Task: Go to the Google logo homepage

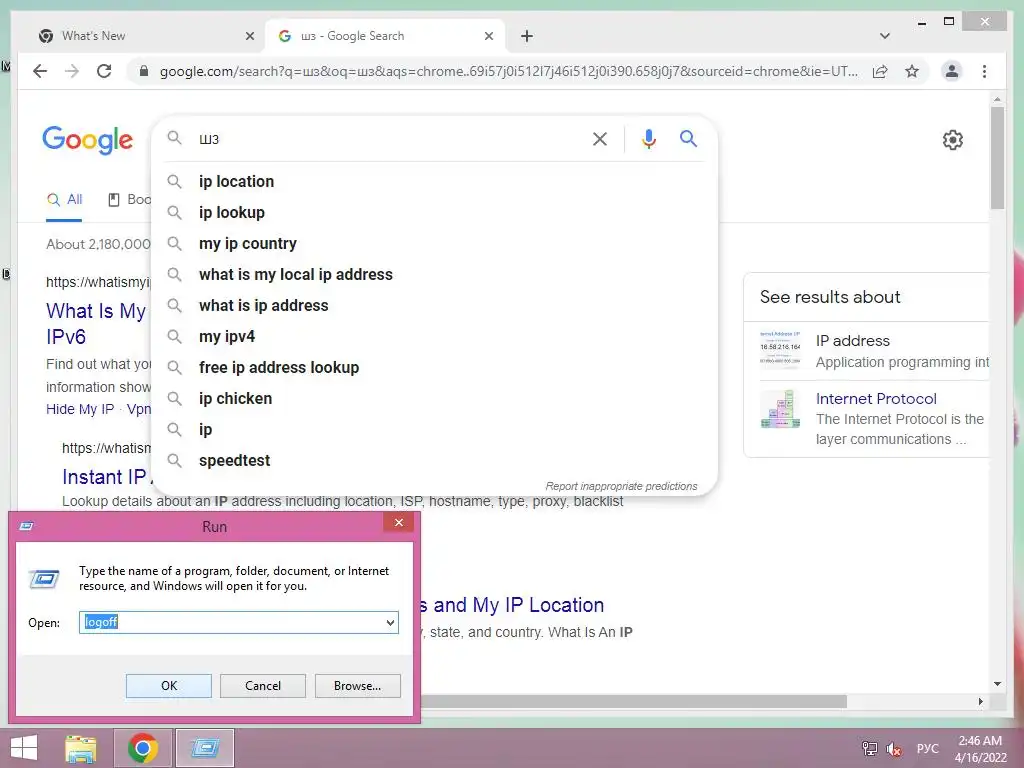Action: 88,140
